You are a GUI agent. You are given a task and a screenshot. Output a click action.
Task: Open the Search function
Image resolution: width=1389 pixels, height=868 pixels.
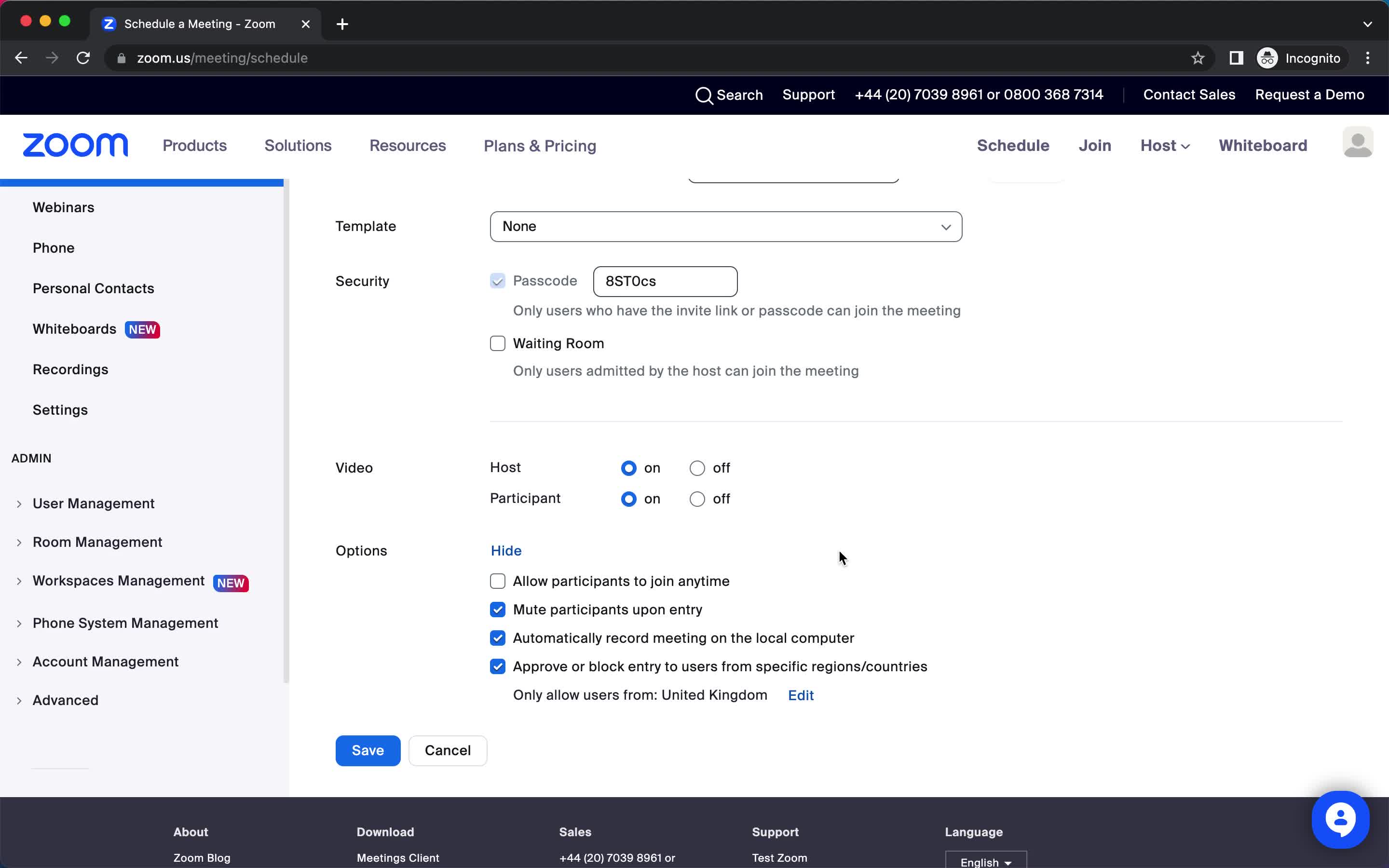(729, 95)
